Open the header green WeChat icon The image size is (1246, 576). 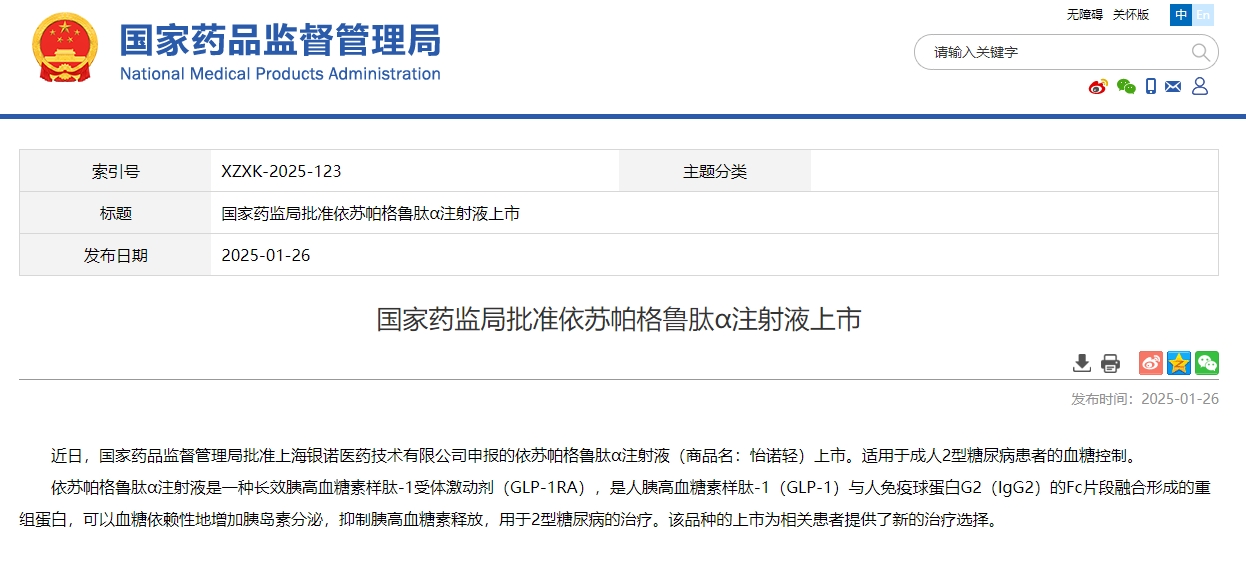[1126, 87]
